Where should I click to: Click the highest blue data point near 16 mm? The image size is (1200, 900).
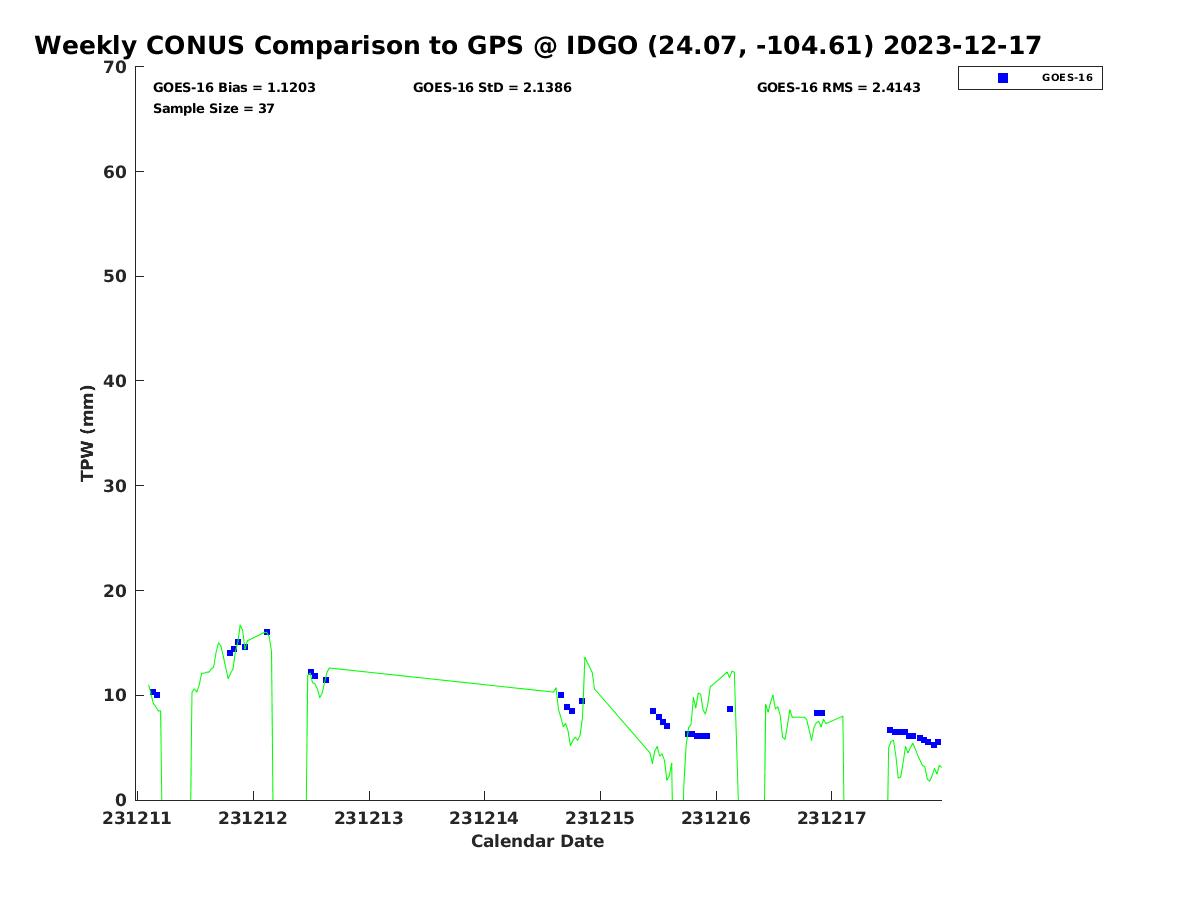267,632
